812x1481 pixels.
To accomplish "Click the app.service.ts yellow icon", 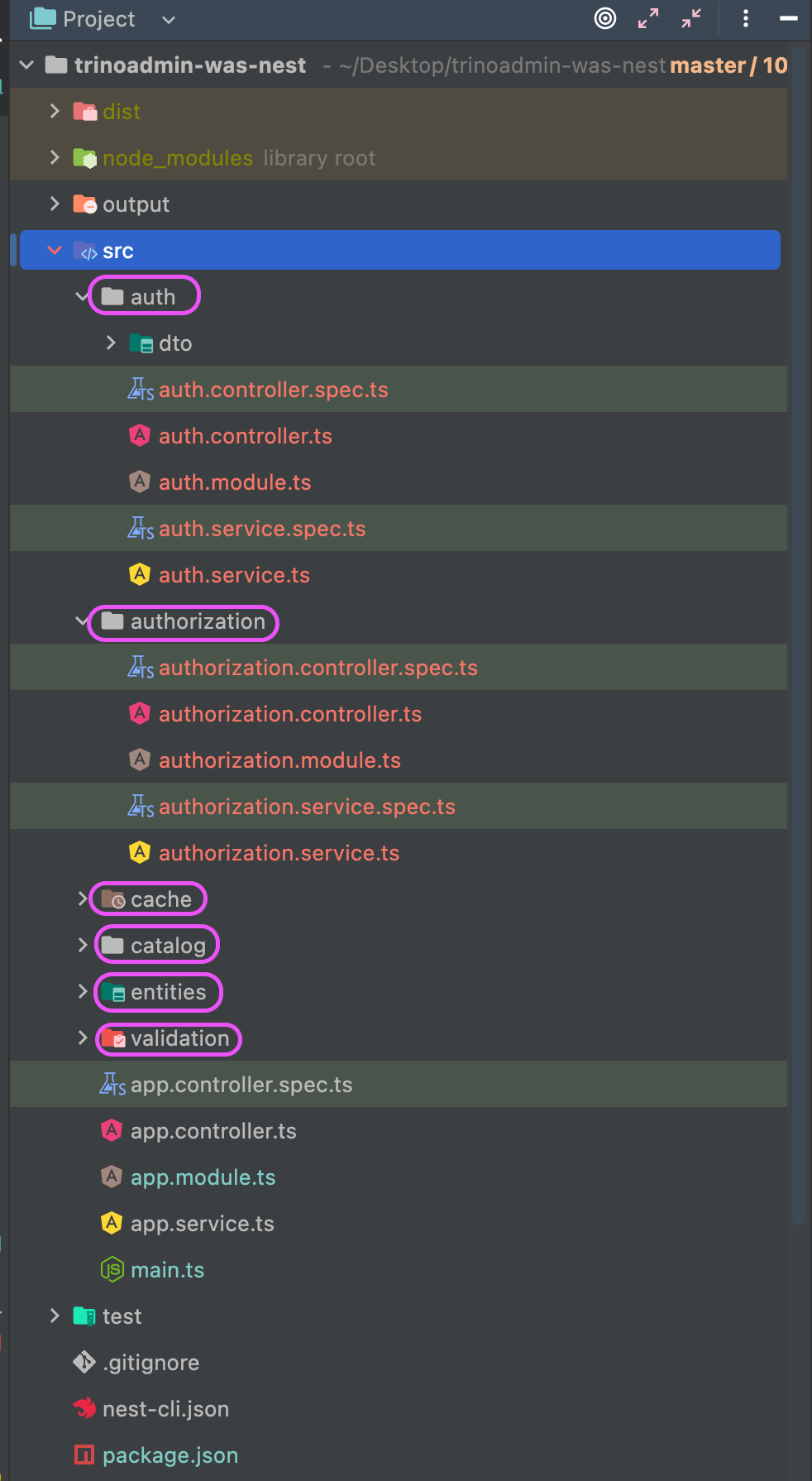I will pos(112,1223).
